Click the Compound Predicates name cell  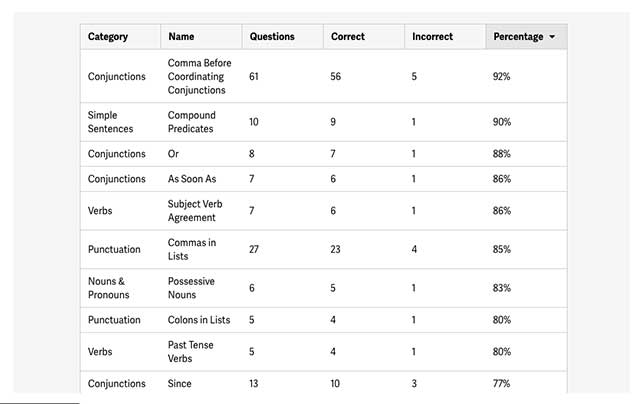[x=192, y=122]
